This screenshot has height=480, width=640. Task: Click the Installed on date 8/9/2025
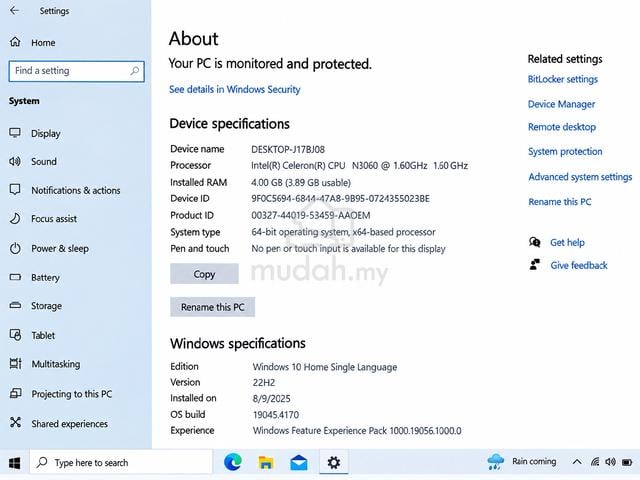[x=272, y=399]
